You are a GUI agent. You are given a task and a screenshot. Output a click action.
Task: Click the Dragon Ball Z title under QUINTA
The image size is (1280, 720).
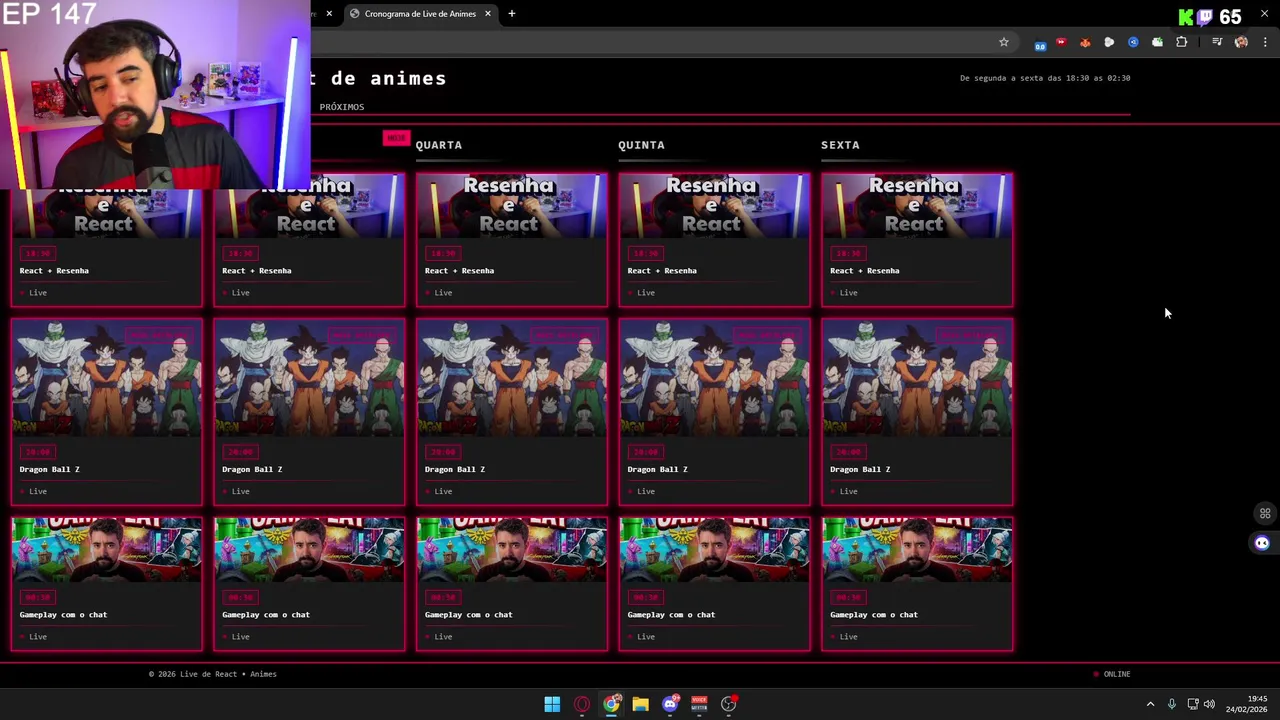click(x=657, y=469)
